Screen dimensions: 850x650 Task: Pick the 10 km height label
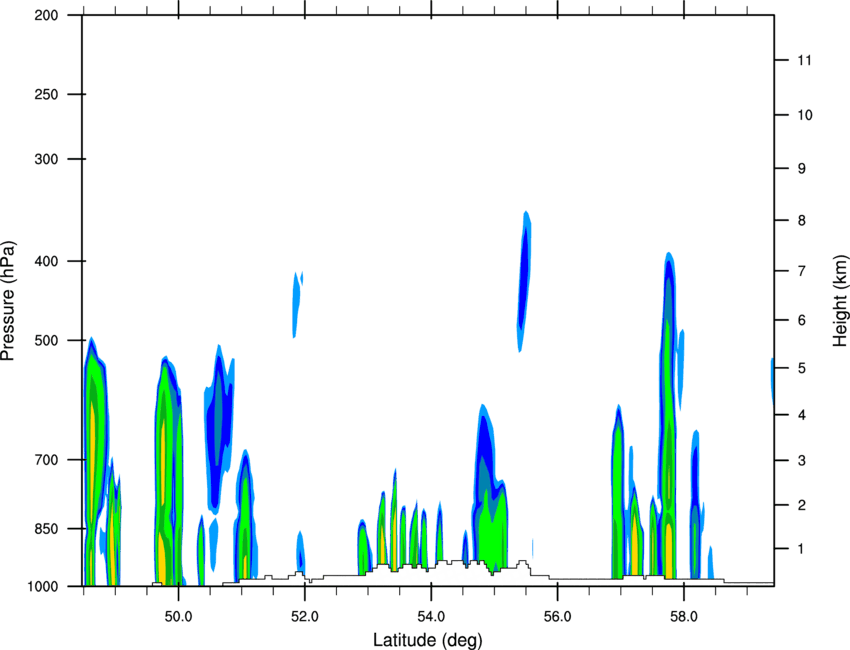[x=805, y=115]
